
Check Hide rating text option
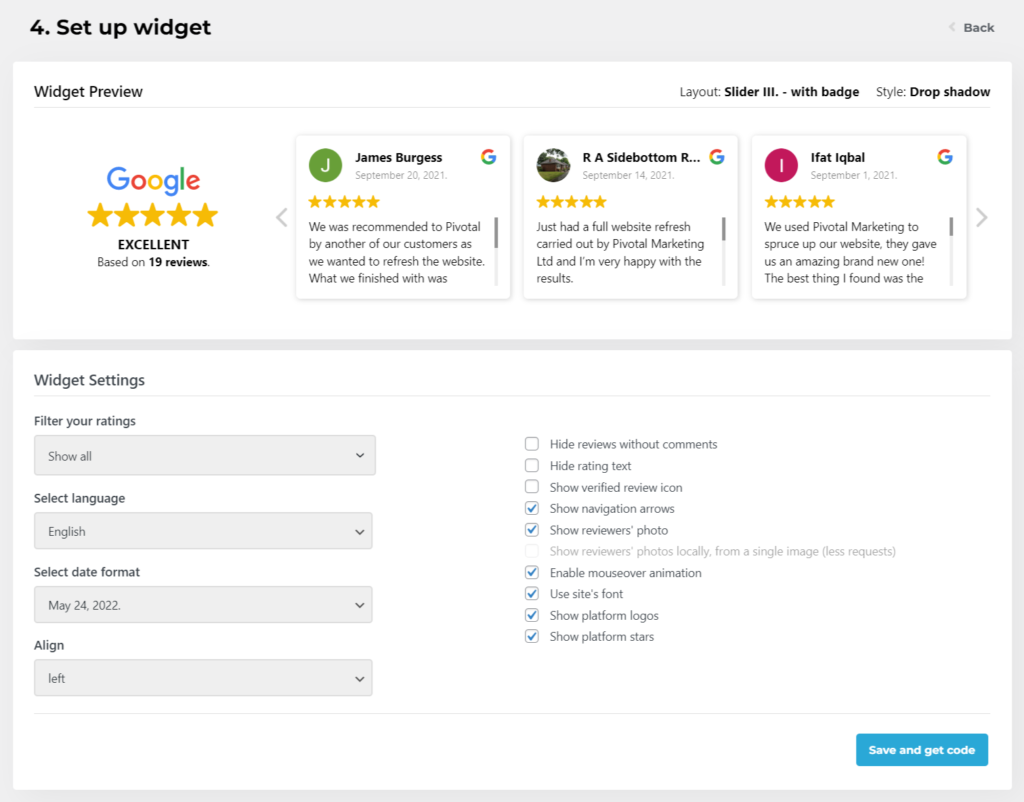[532, 466]
